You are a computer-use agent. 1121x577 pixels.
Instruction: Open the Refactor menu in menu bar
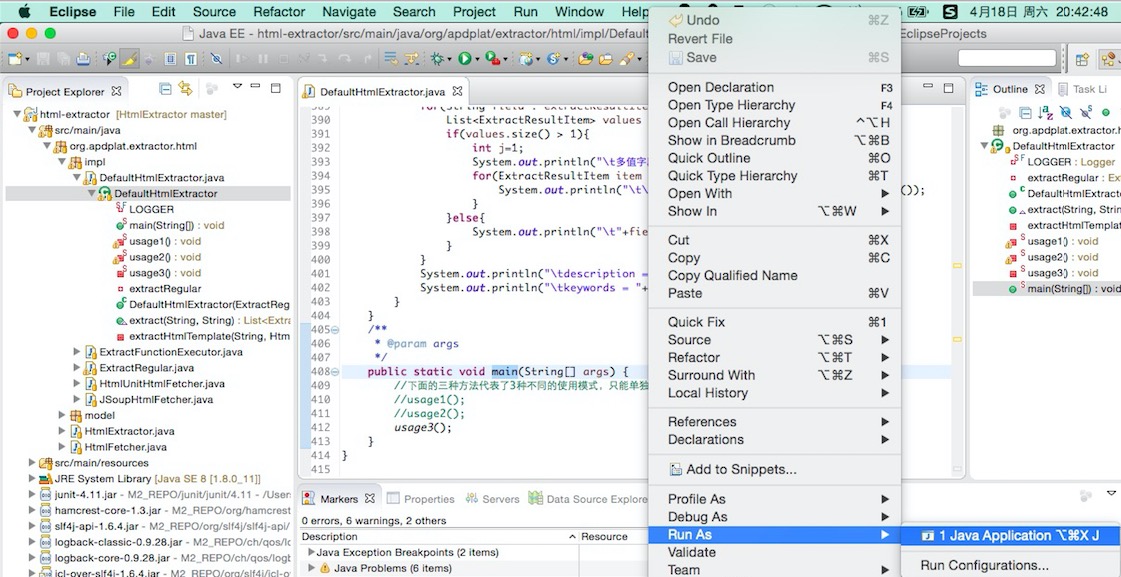280,11
